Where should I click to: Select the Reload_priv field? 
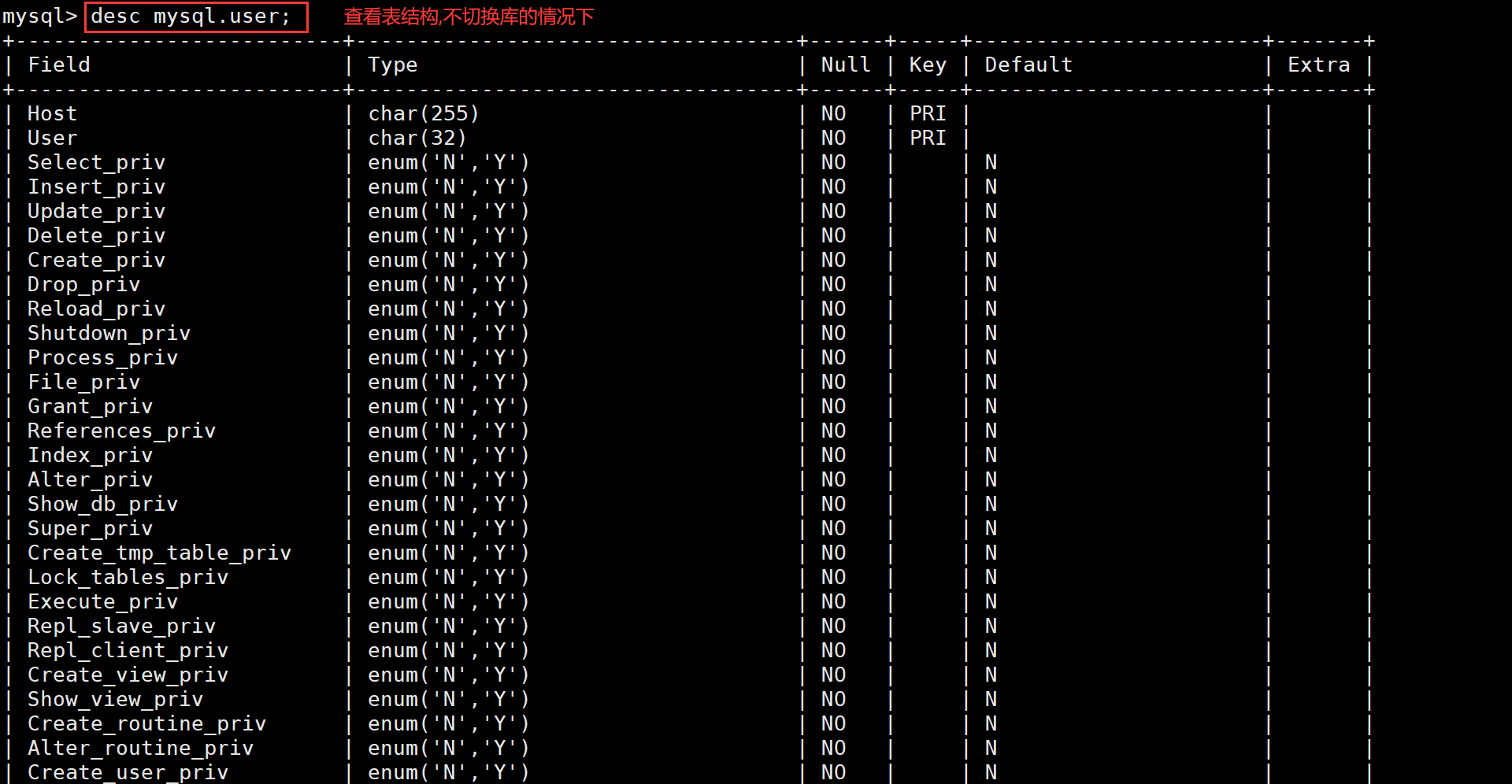pos(97,309)
